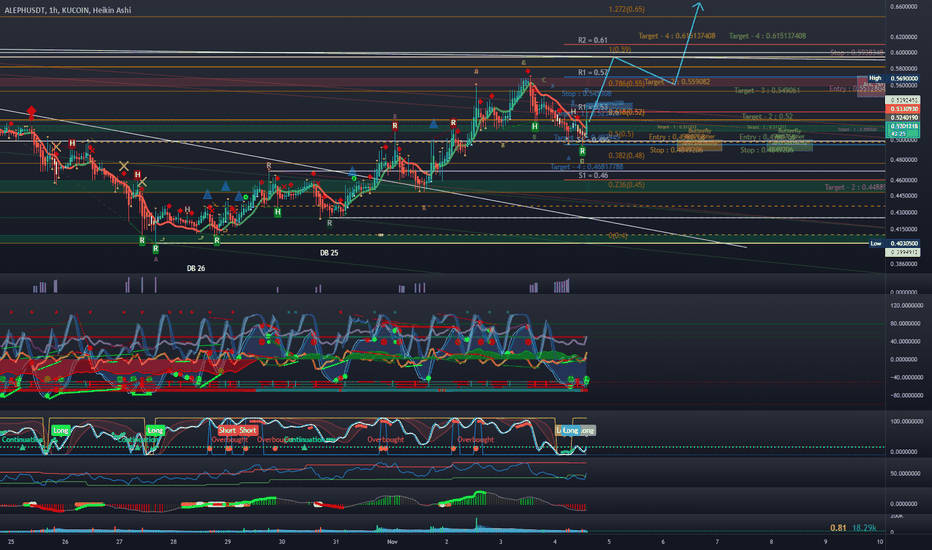Click the blue Long signal label near date 4
The height and width of the screenshot is (550, 932).
tap(570, 430)
